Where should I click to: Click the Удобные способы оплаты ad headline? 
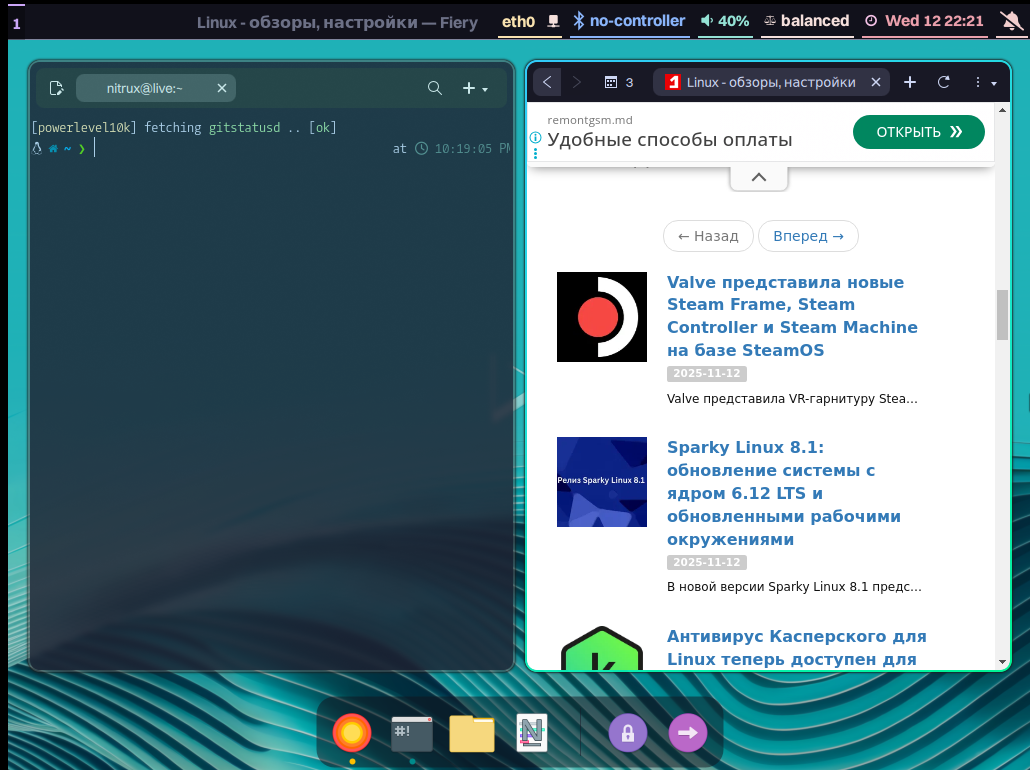[669, 140]
